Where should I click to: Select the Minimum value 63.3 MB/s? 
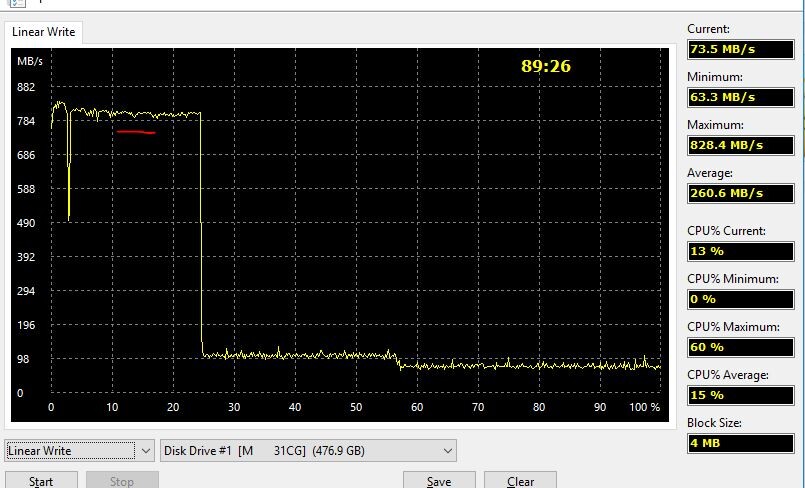[x=740, y=97]
